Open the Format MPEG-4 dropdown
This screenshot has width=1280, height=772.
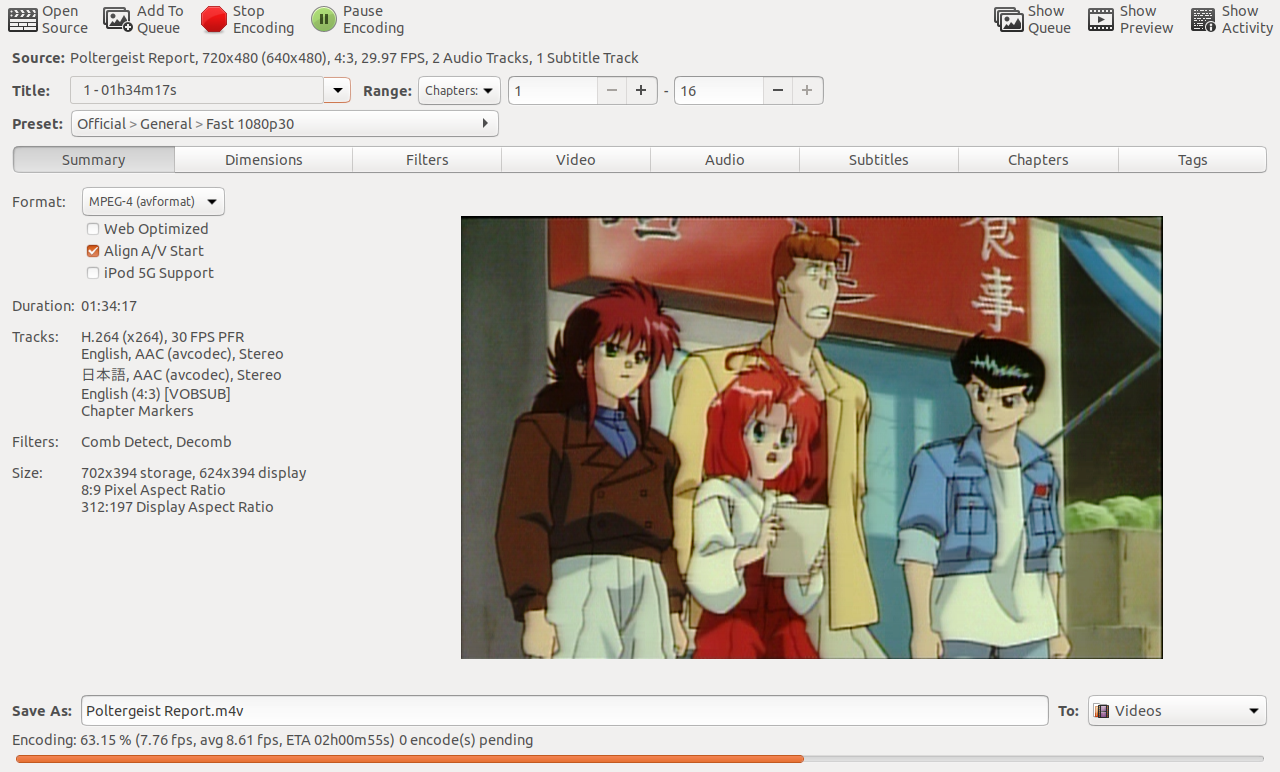pyautogui.click(x=153, y=202)
